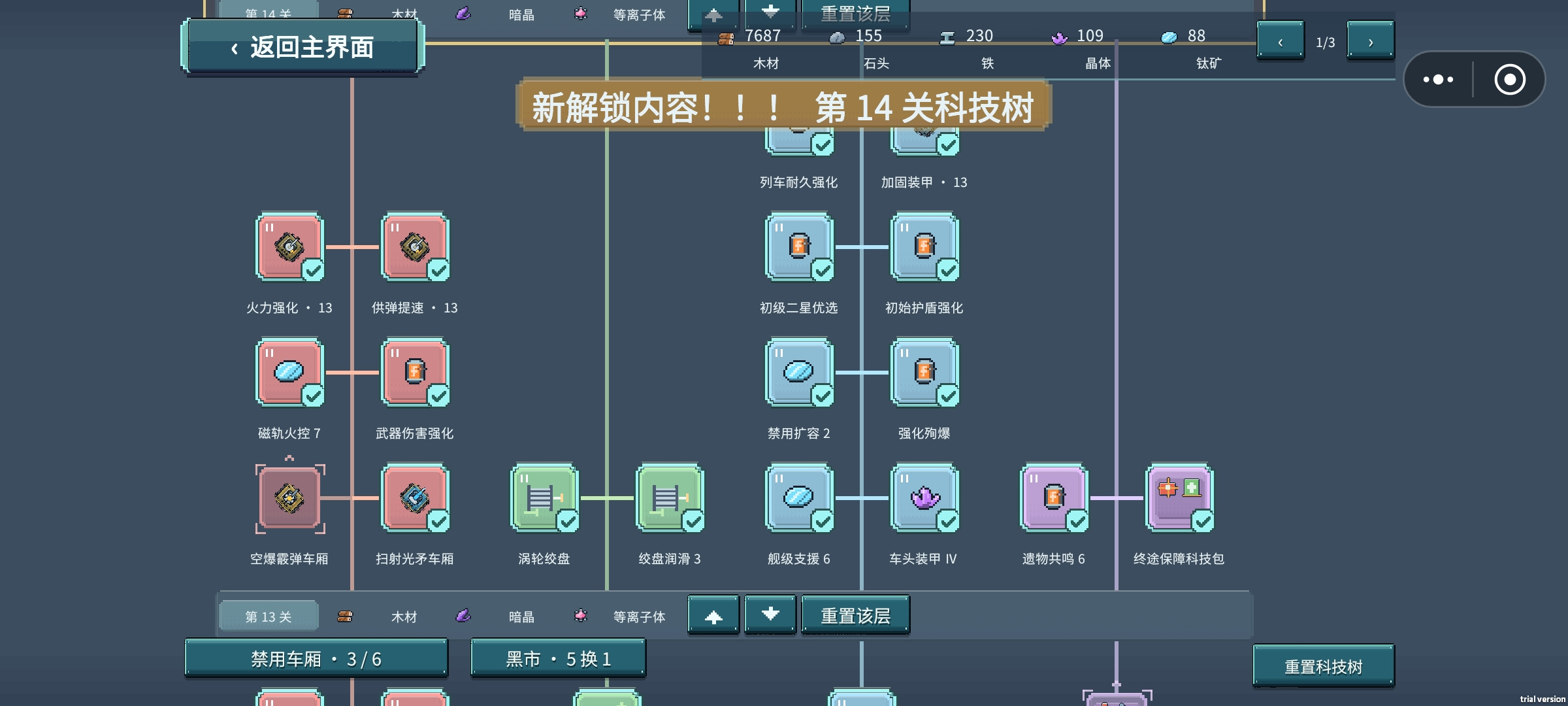
Task: Click the 重置科技树 button
Action: click(x=1323, y=666)
